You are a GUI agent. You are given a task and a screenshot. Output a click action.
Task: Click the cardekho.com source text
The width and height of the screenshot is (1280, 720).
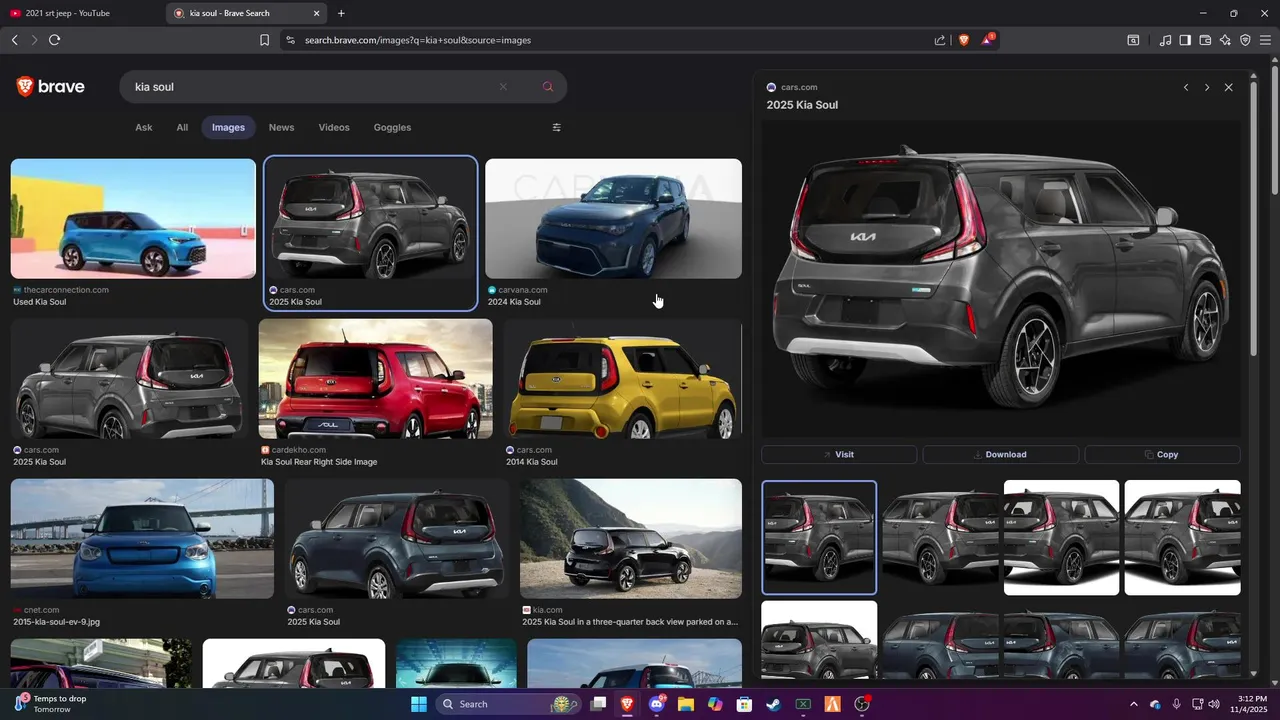(299, 450)
